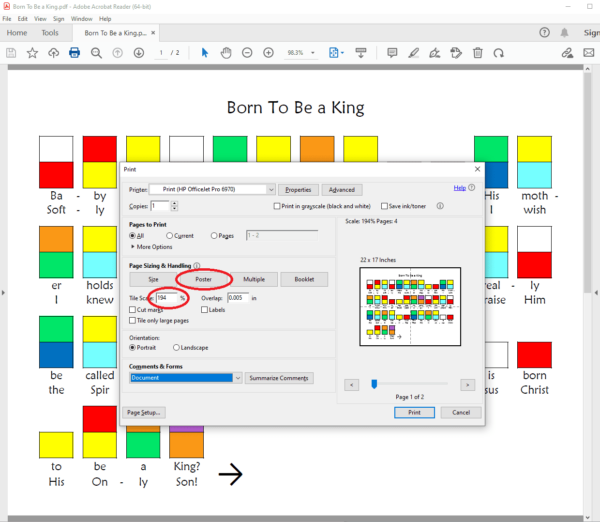Click the Copies stepper arrows
Image resolution: width=600 pixels, height=522 pixels.
click(174, 206)
